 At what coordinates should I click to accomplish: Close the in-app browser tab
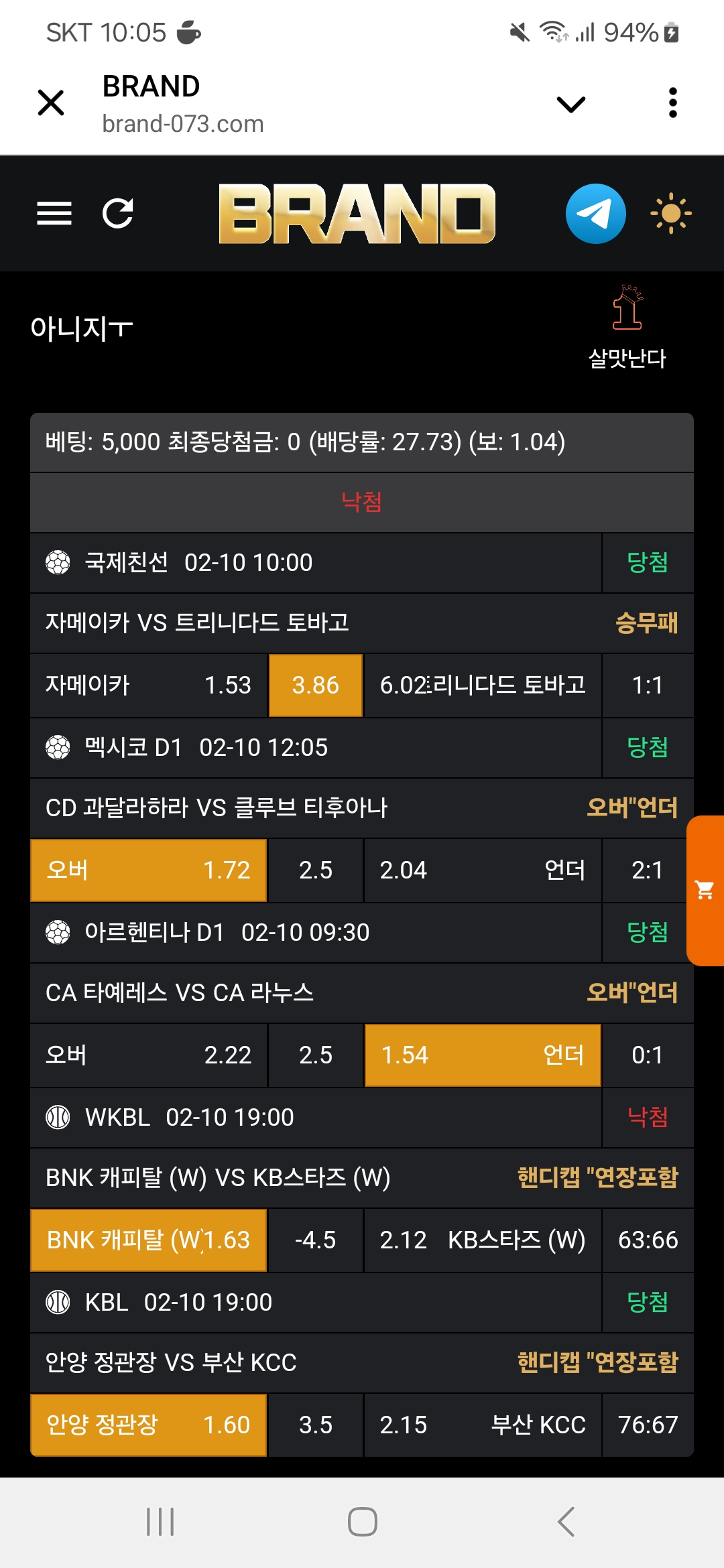pos(51,103)
